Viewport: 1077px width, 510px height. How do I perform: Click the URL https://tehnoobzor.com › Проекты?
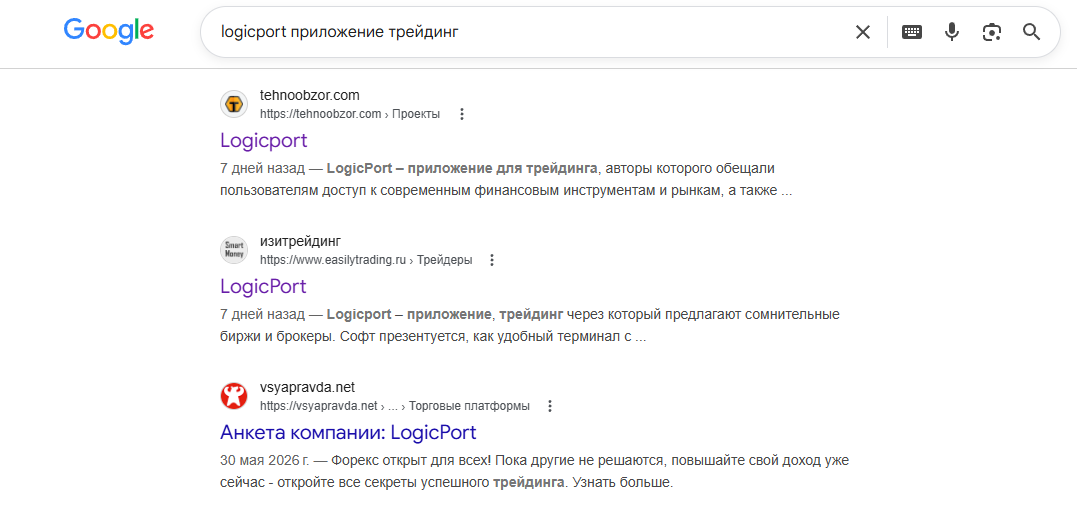click(350, 114)
